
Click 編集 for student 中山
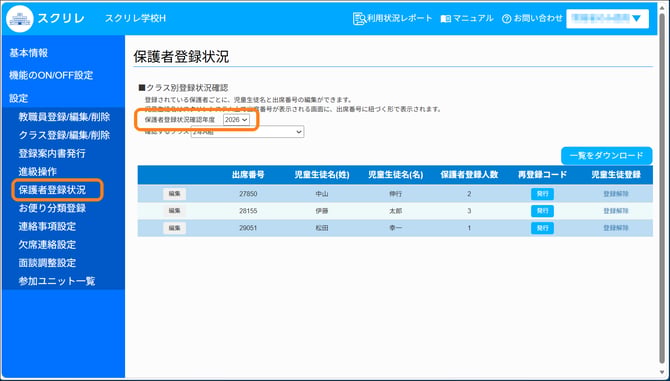coord(174,194)
